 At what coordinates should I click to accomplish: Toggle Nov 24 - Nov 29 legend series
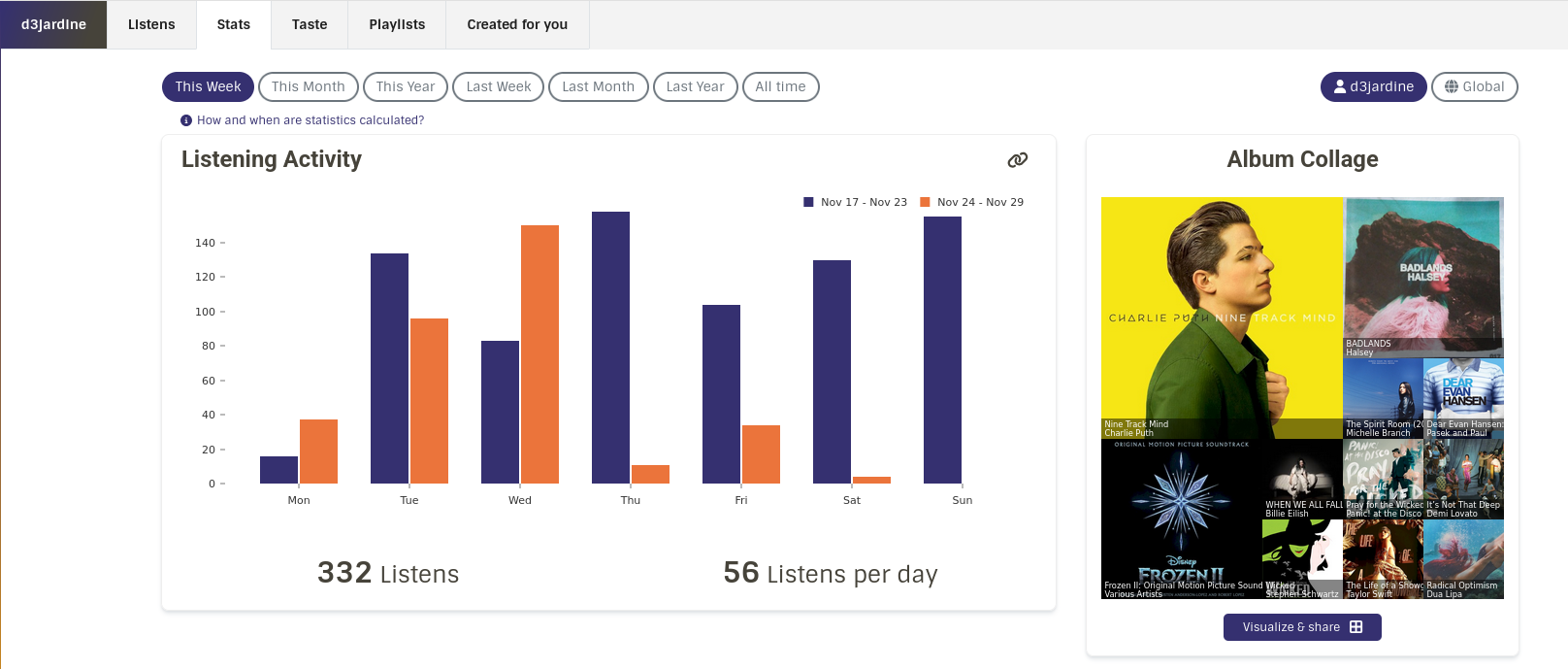[x=971, y=202]
